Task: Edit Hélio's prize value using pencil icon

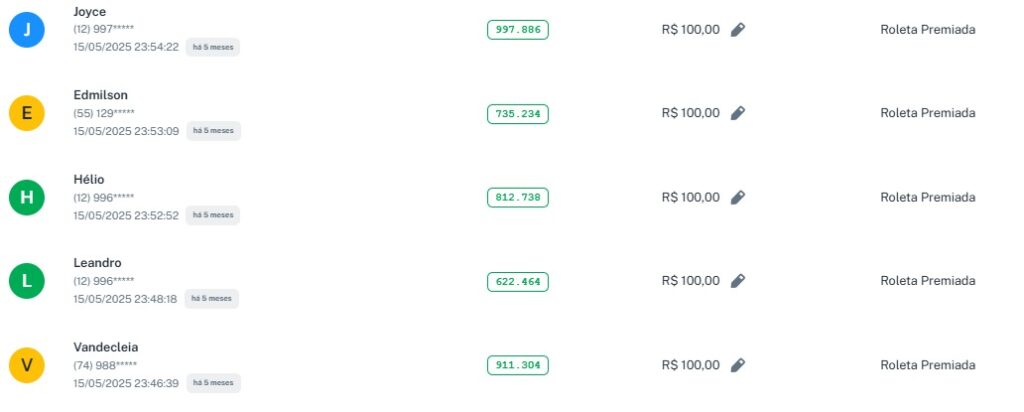Action: [x=738, y=197]
